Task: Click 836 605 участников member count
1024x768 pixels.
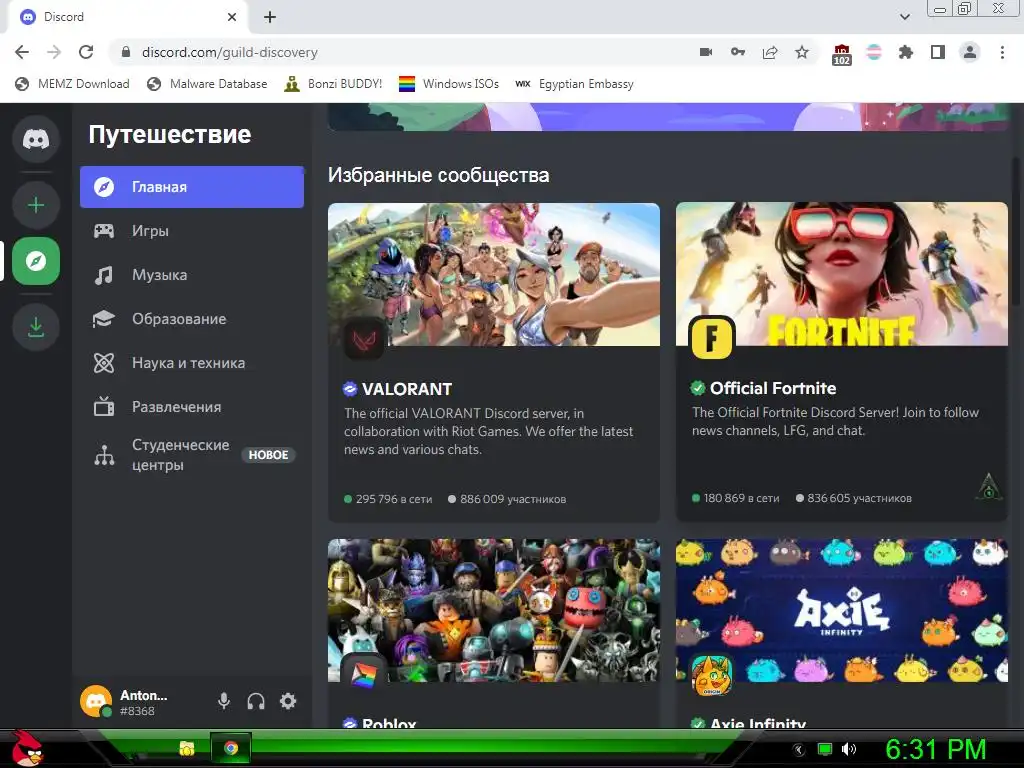Action: click(x=854, y=498)
